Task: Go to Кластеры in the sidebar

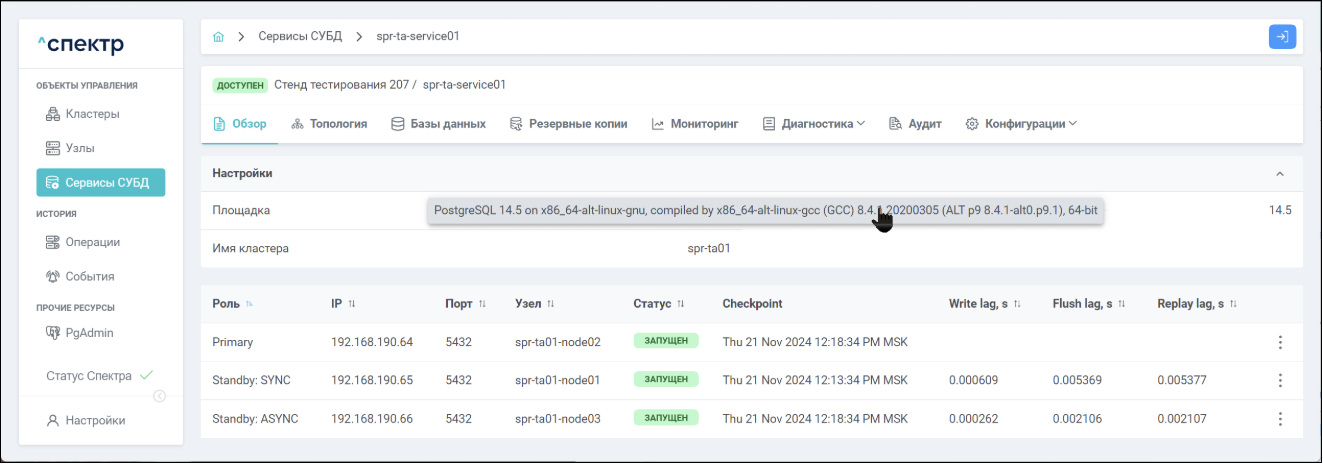Action: (92, 114)
